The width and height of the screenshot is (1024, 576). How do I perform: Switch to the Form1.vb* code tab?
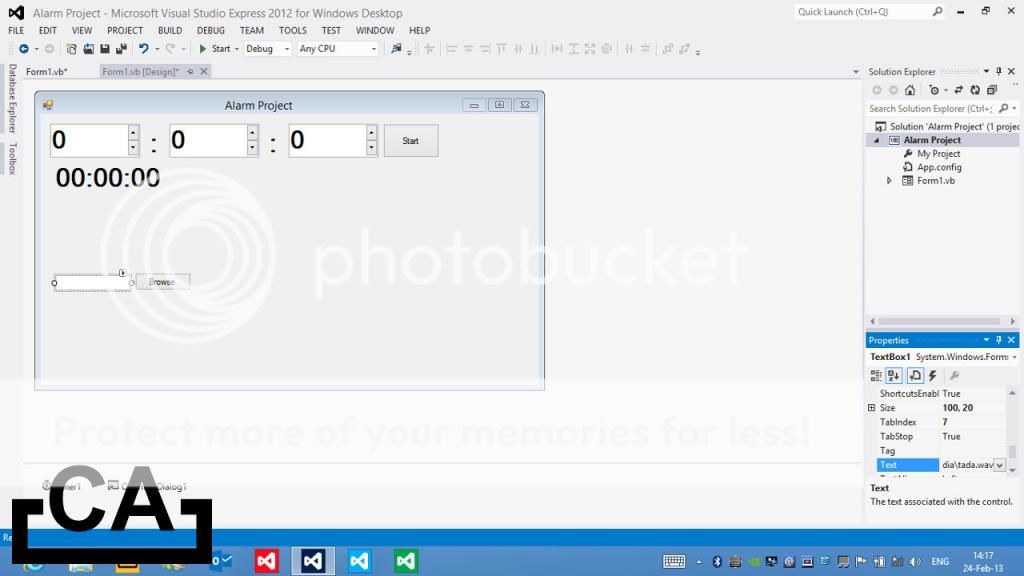tap(46, 72)
